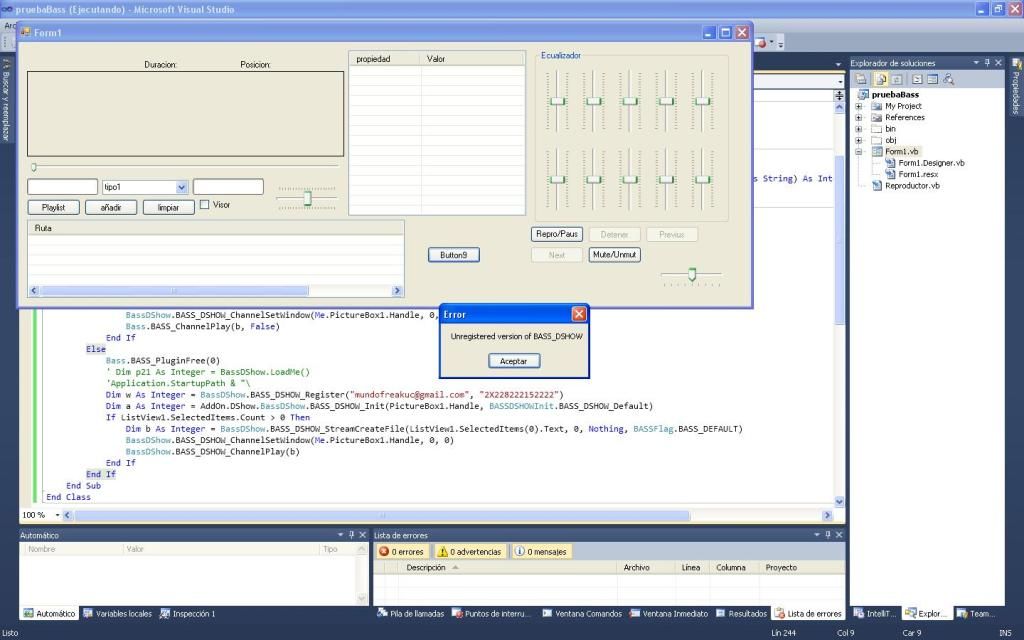The height and width of the screenshot is (640, 1024).
Task: Click Refresh icon in Solution Explorer toolbar
Action: (897, 79)
